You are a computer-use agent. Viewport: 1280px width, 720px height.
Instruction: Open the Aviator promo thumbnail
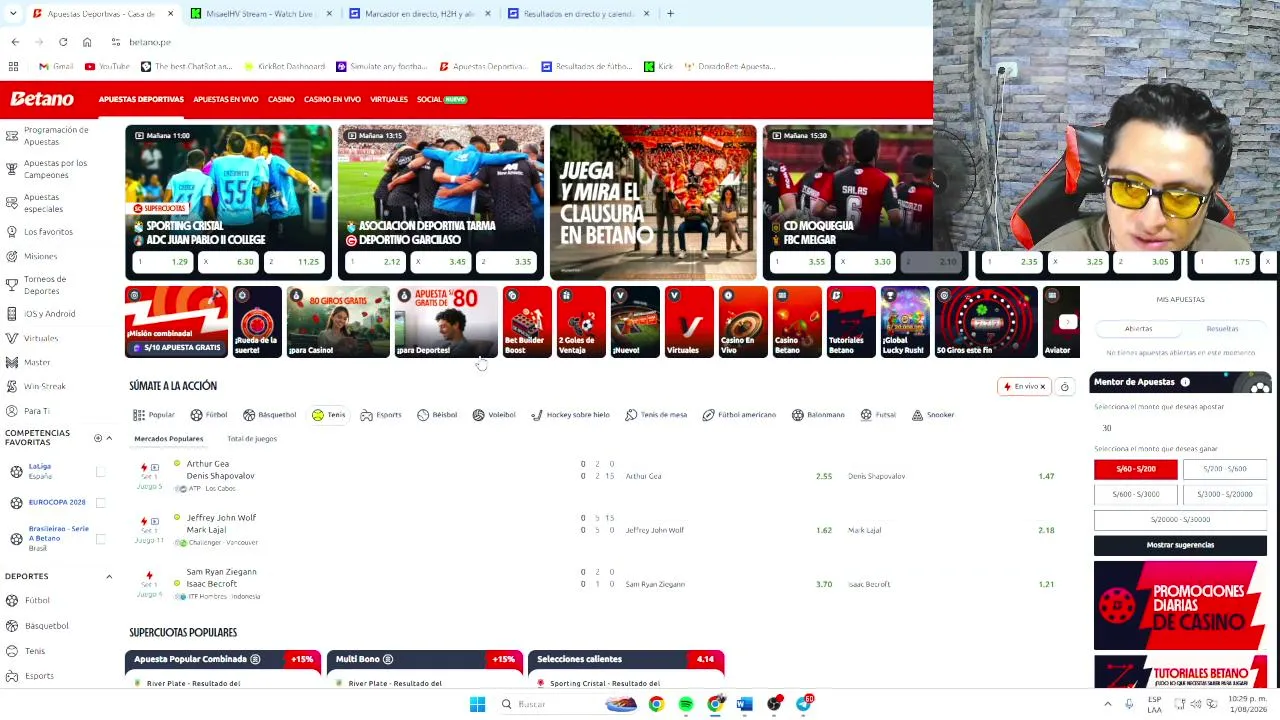pyautogui.click(x=1061, y=322)
